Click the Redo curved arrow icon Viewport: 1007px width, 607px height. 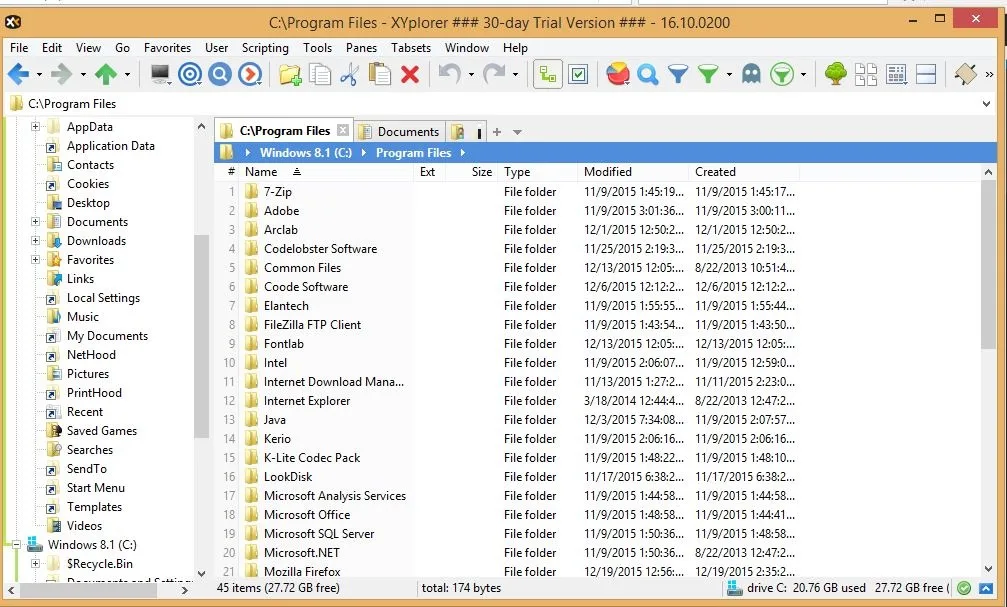495,75
